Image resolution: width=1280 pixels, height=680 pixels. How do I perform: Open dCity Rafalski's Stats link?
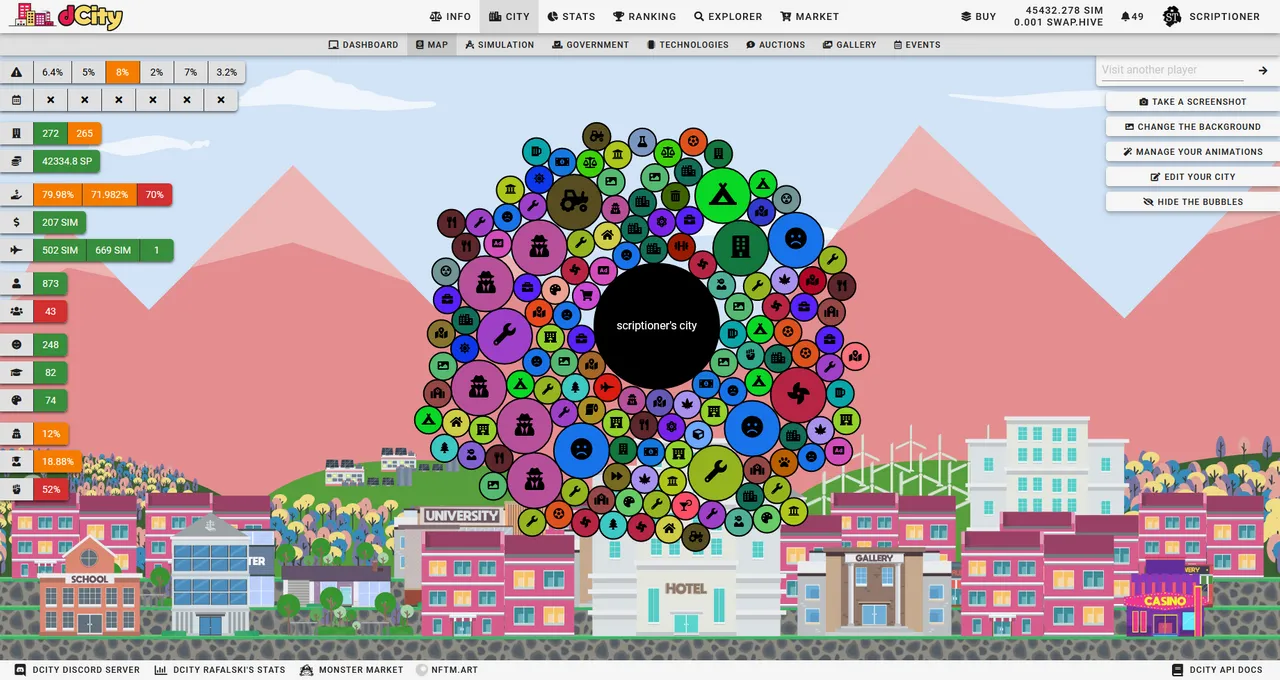pyautogui.click(x=220, y=670)
